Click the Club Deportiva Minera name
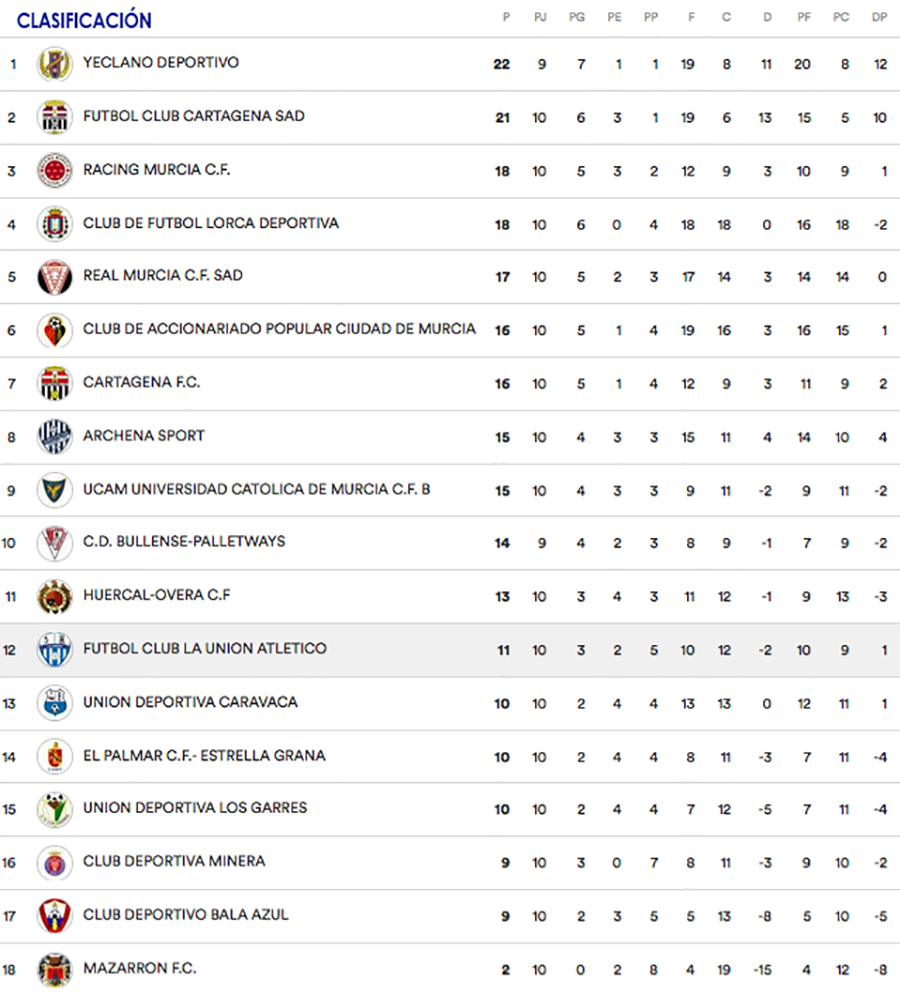 tap(174, 861)
